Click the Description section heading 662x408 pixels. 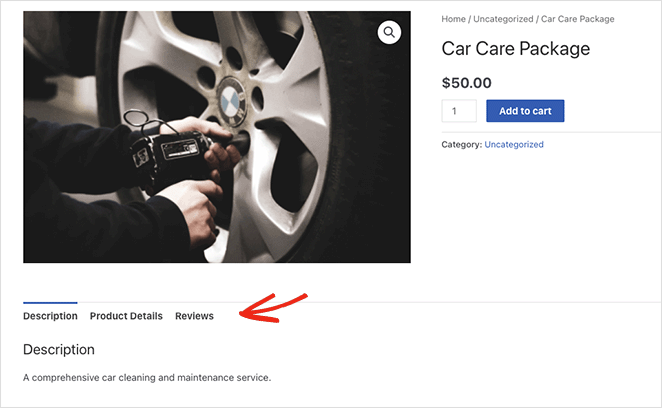click(59, 350)
